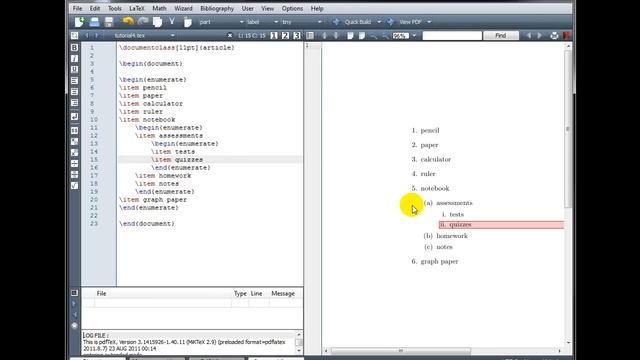The height and width of the screenshot is (360, 640).
Task: Copy selection with the copy icon
Action: tap(158, 22)
